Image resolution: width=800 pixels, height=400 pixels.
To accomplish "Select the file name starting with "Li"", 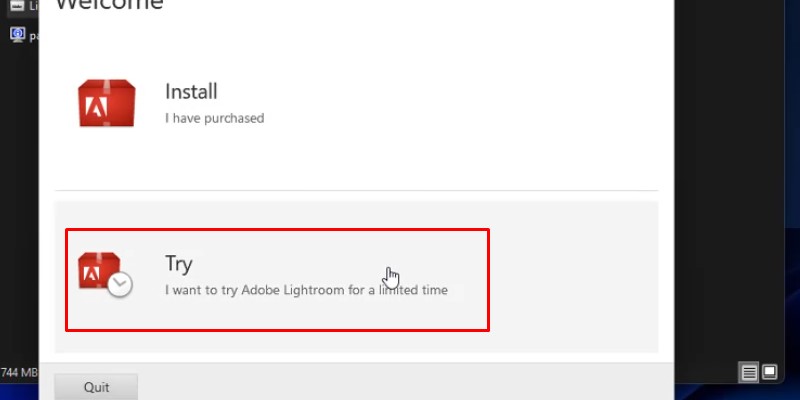I will coord(33,6).
